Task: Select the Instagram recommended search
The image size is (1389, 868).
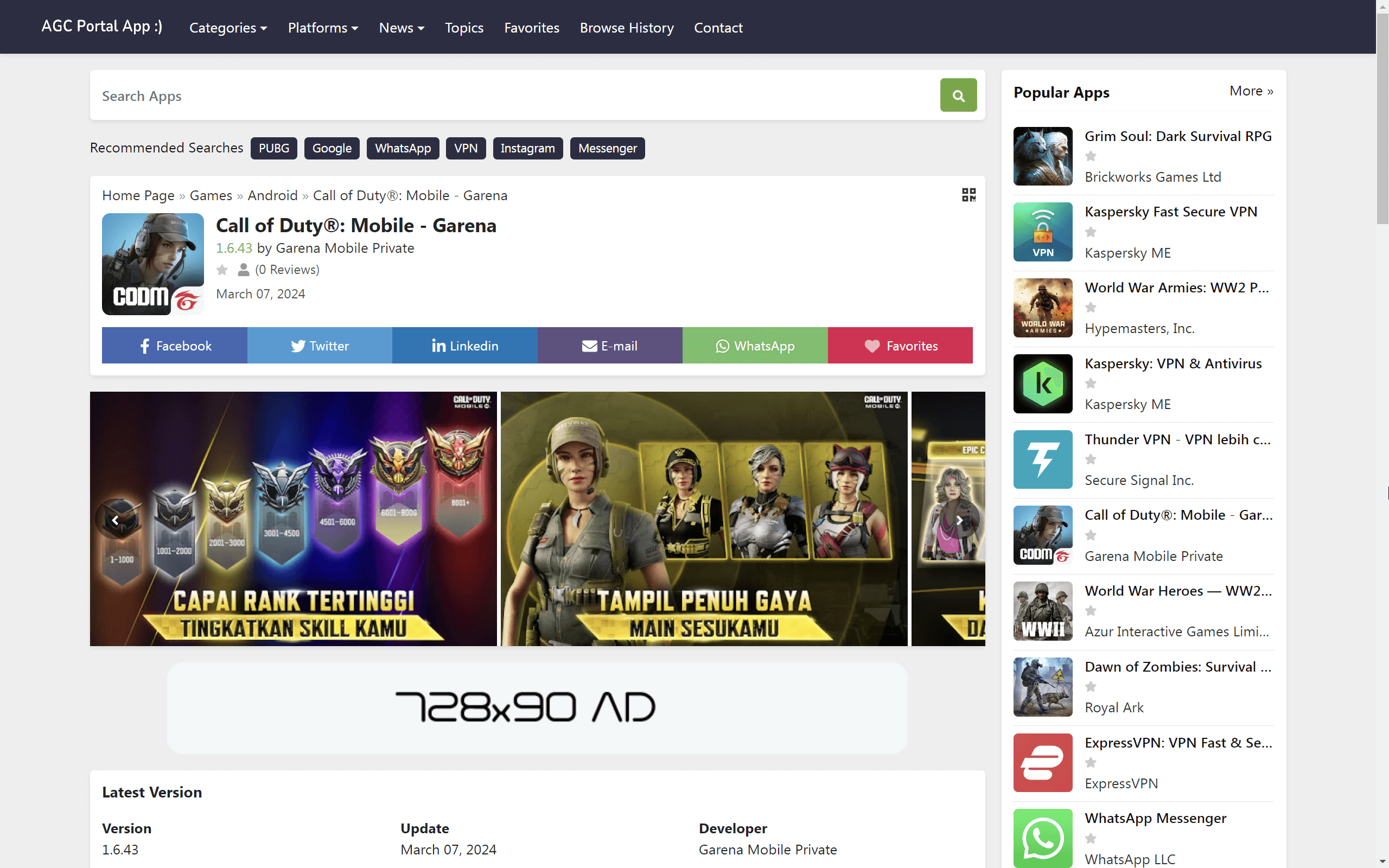Action: 527,148
